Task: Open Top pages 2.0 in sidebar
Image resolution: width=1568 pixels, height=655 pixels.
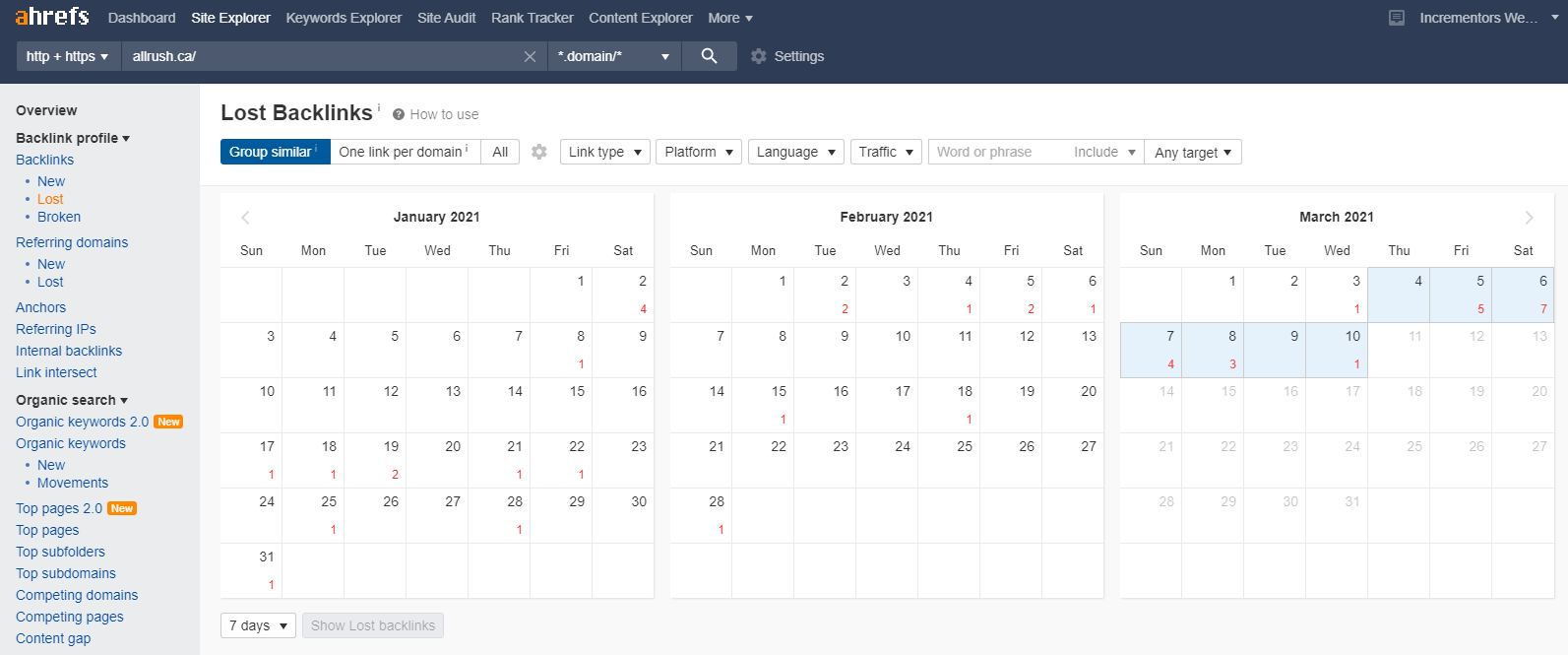Action: click(x=59, y=508)
